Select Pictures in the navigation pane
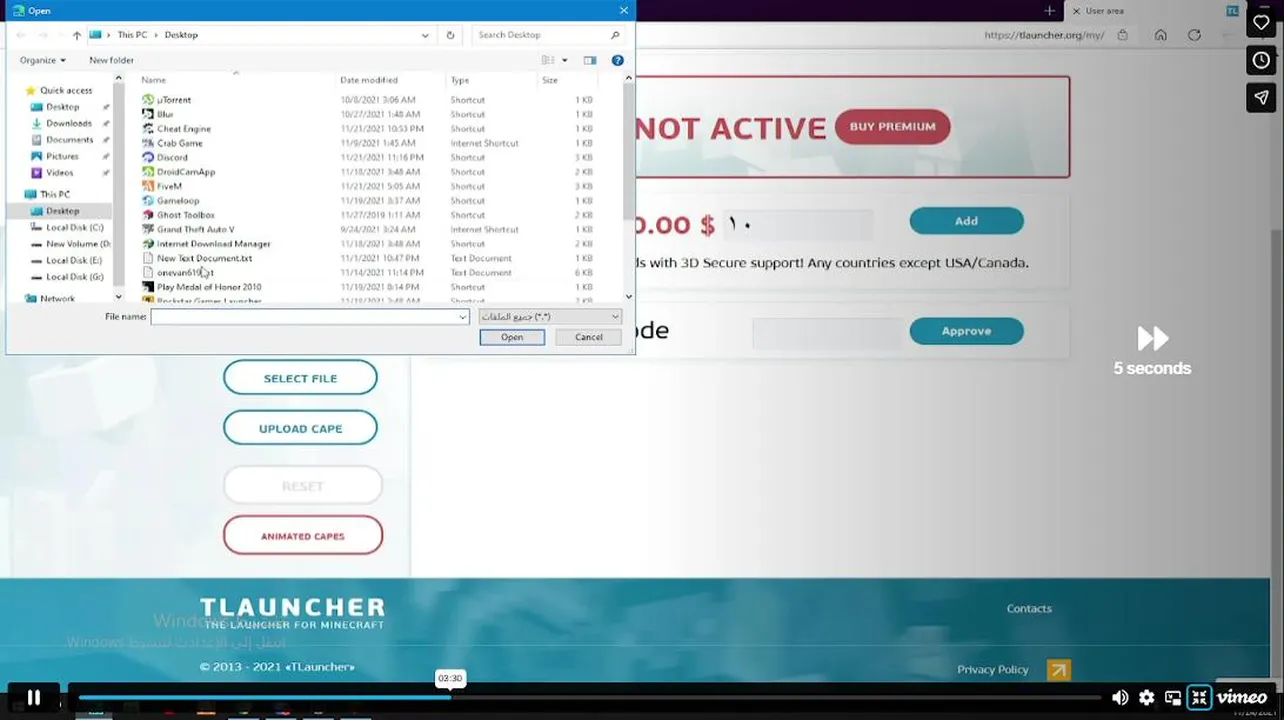This screenshot has height=720, width=1284. (x=62, y=156)
